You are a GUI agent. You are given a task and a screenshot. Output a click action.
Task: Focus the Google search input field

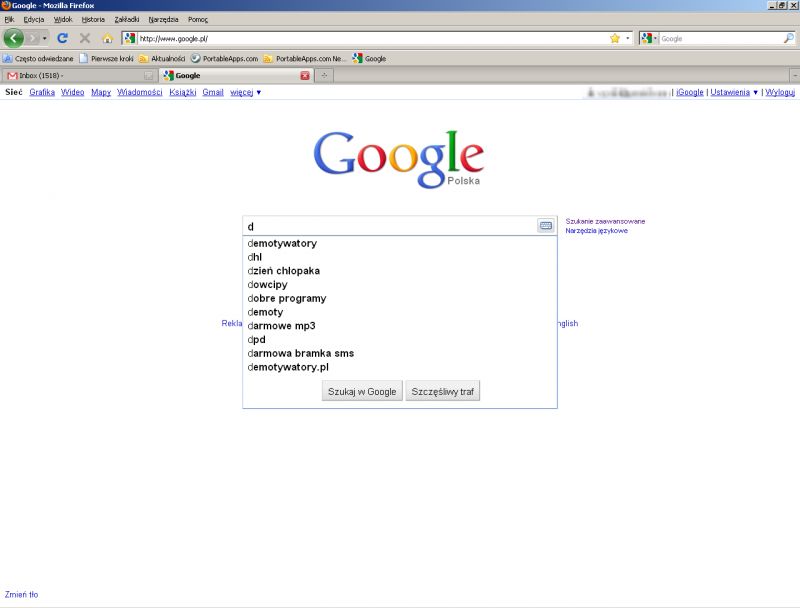390,226
